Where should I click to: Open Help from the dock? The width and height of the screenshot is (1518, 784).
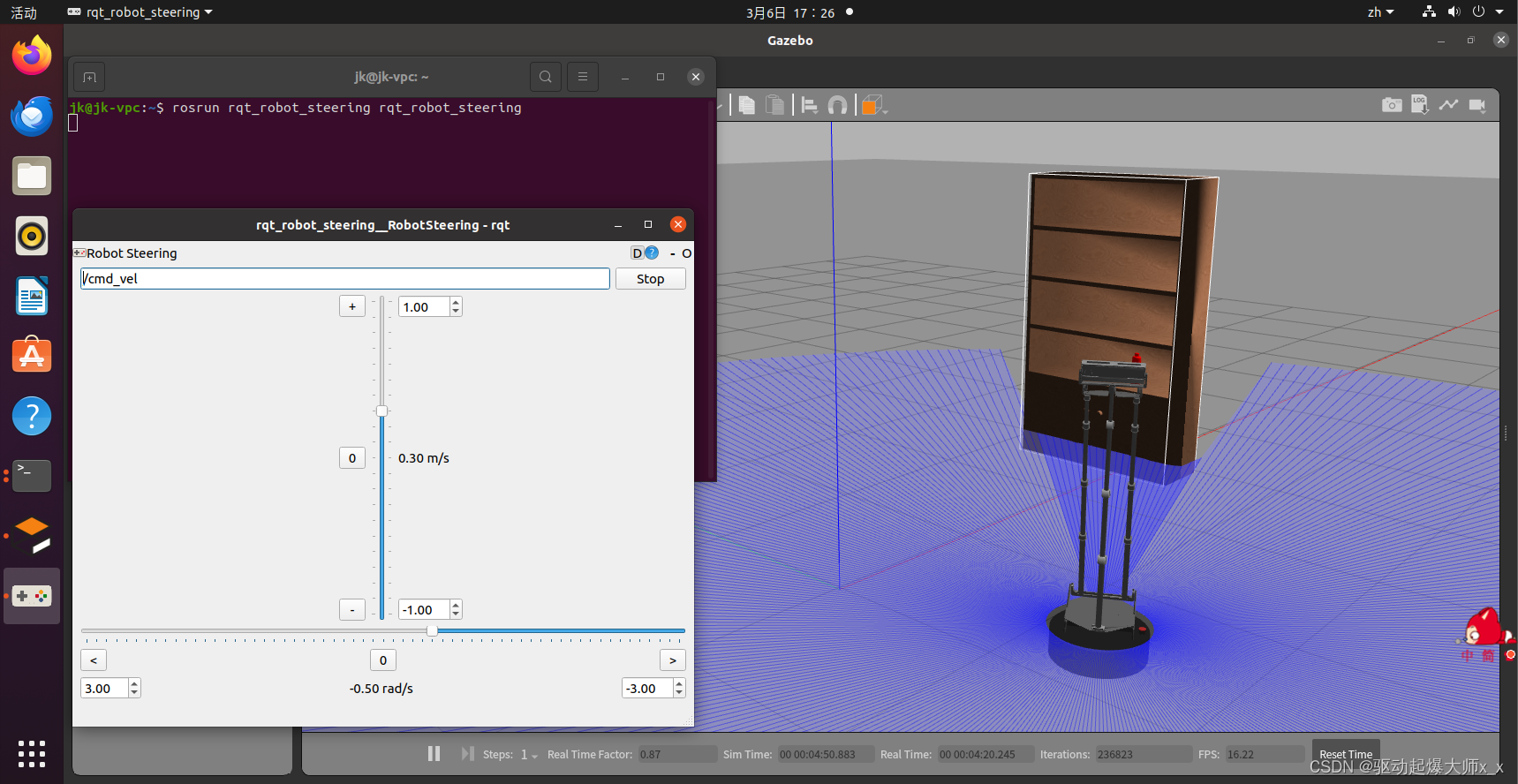click(x=32, y=416)
